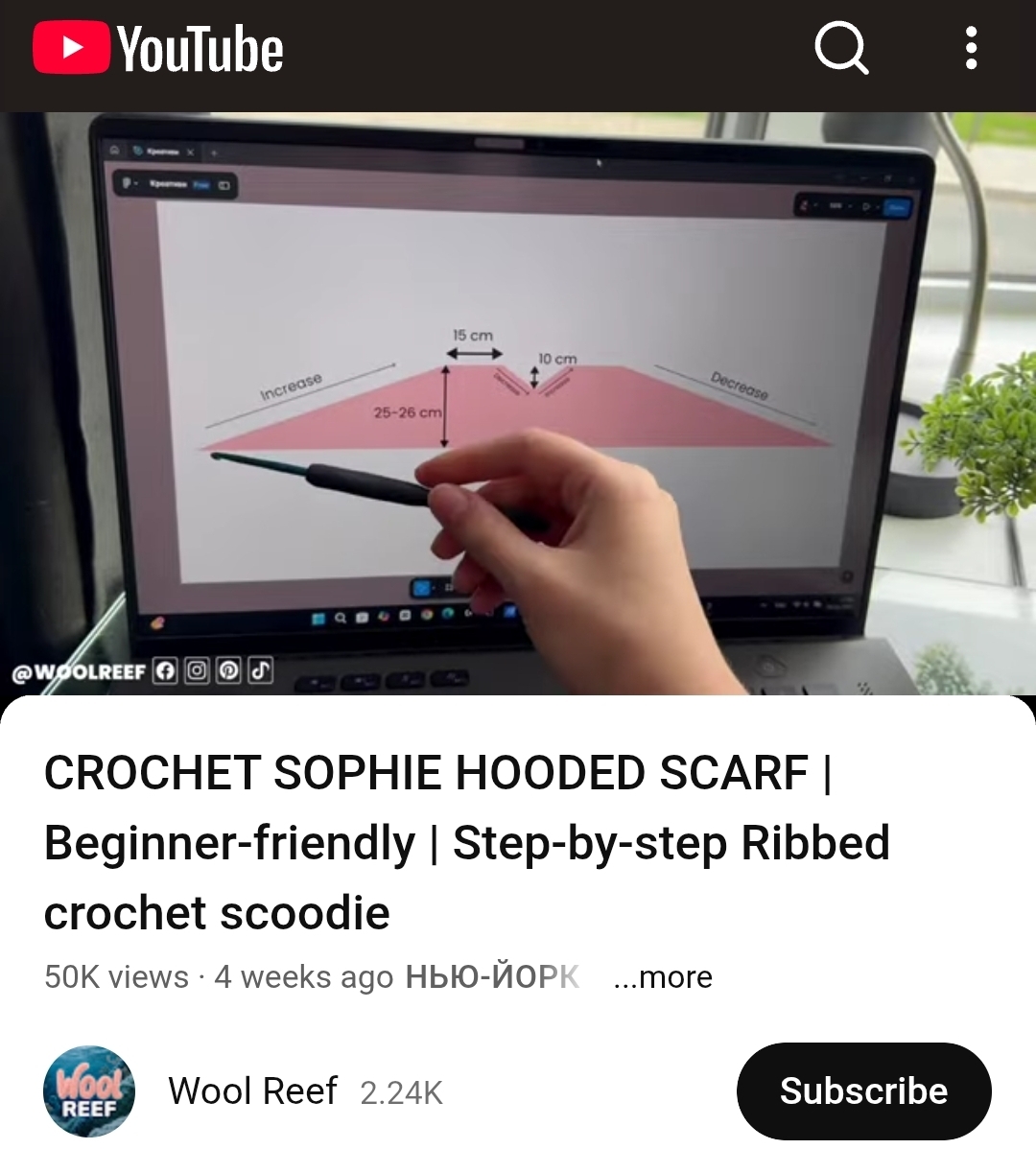Open the НЬЮ-ЙОРК hashtag link
1036x1149 pixels.
pos(492,976)
